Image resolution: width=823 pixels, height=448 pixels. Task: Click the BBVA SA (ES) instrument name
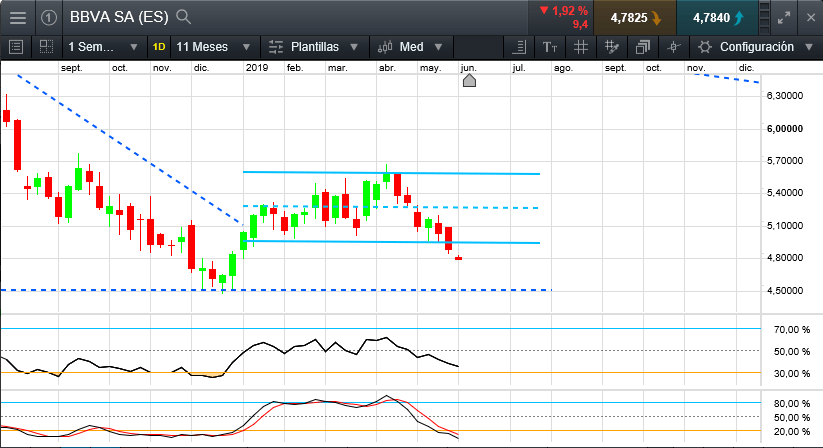(x=119, y=17)
